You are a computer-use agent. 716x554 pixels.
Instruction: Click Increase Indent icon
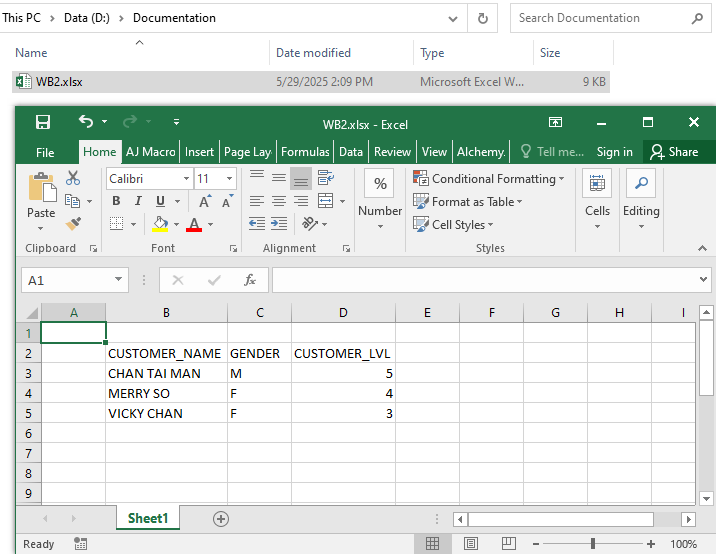(x=279, y=224)
